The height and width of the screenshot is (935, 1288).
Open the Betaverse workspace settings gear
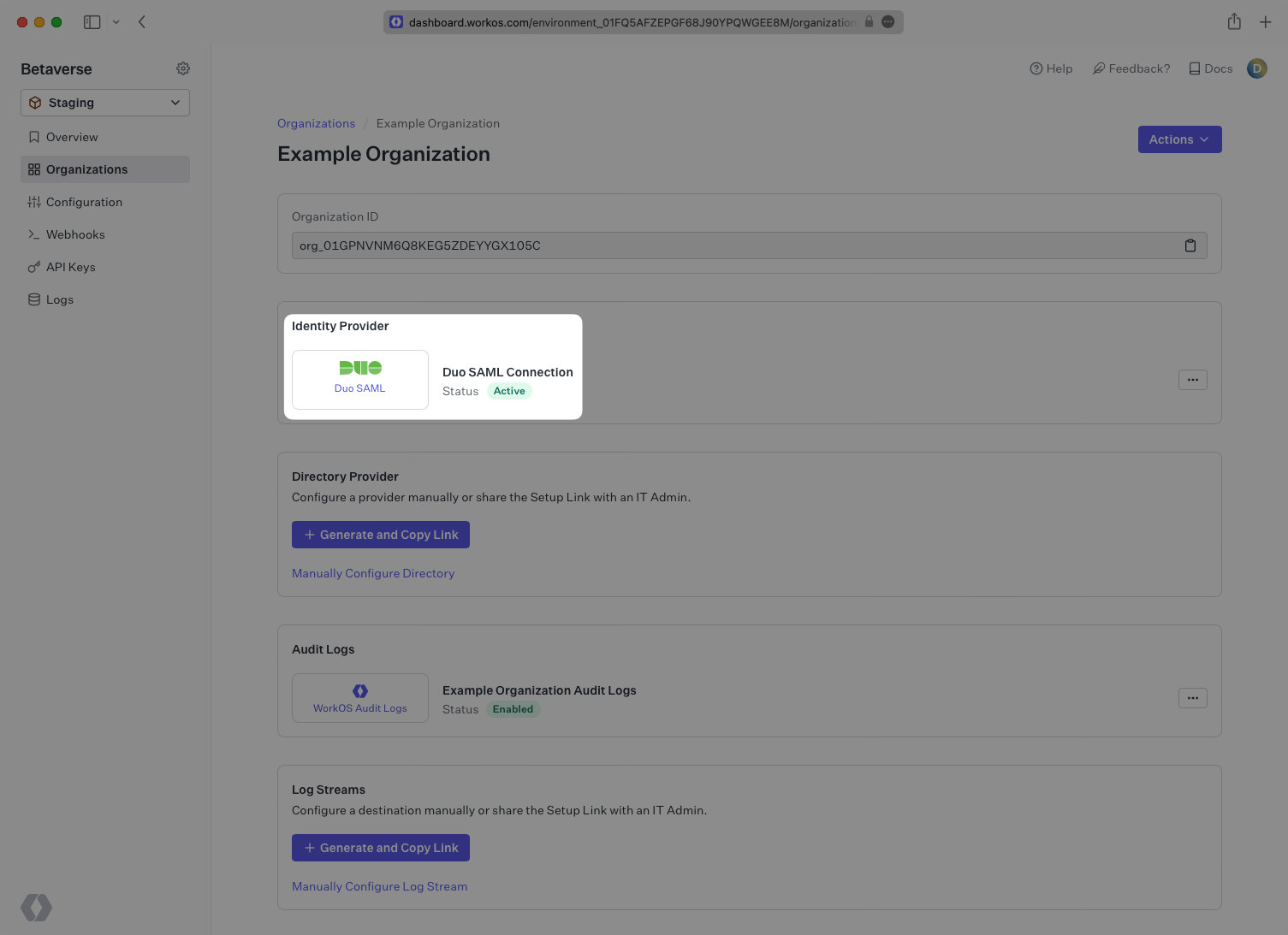[182, 68]
